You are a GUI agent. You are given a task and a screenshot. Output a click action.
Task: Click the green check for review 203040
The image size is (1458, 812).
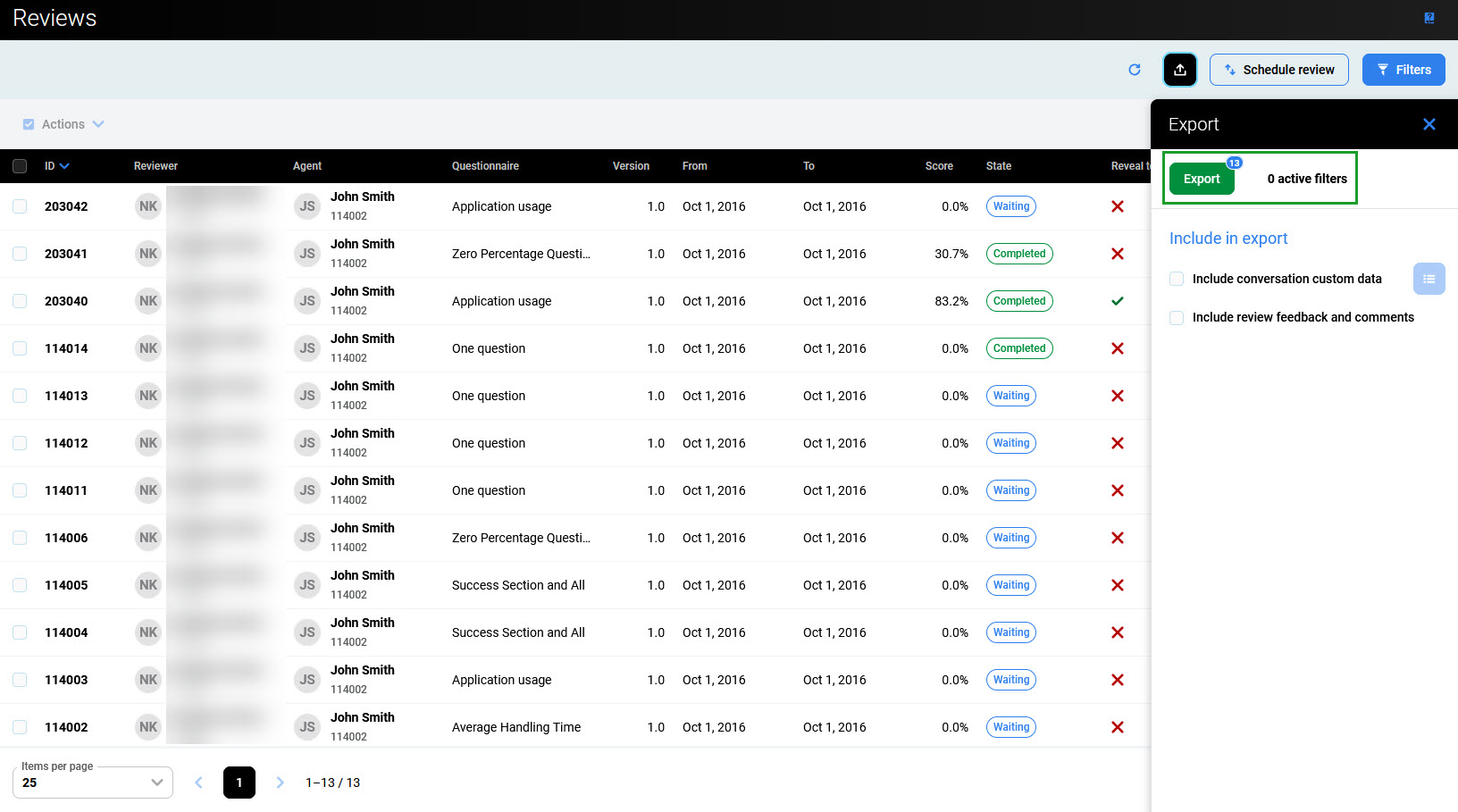point(1117,301)
